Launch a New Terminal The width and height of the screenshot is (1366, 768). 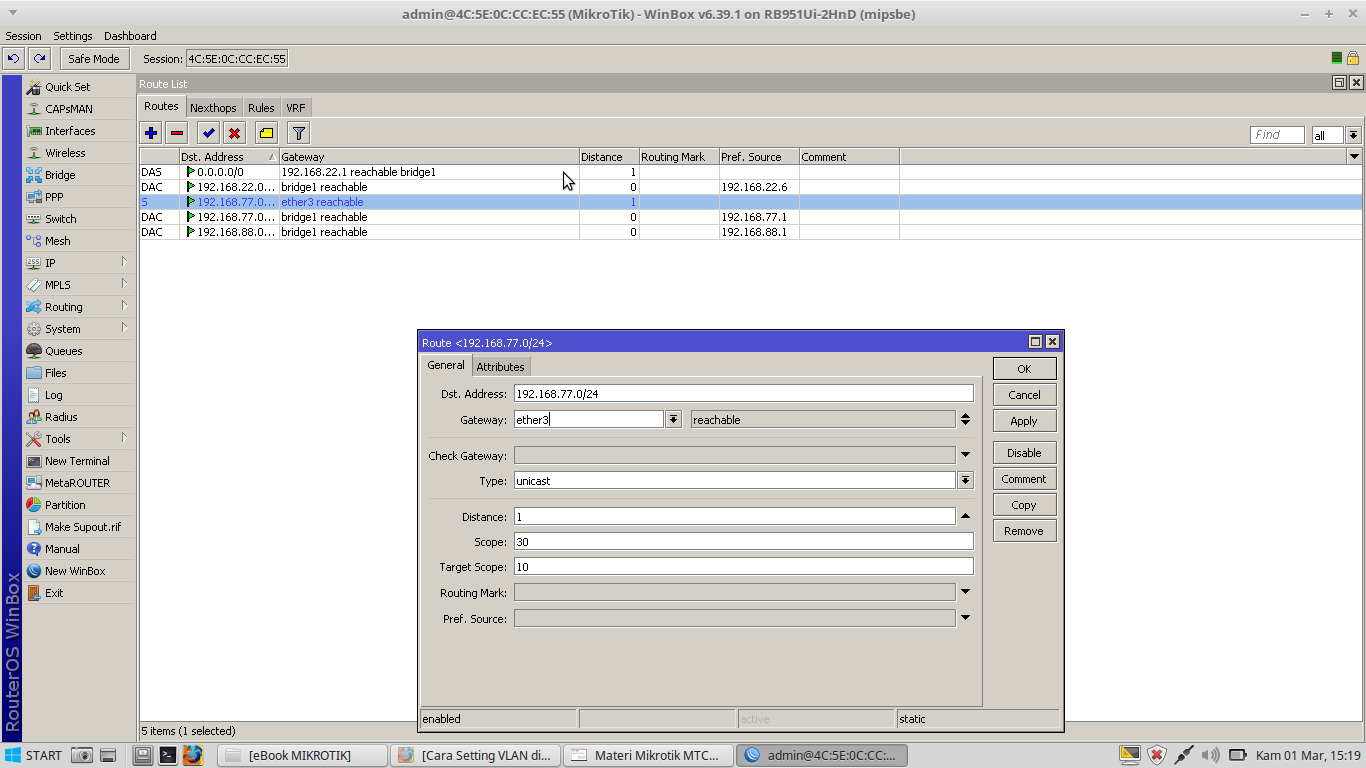[x=79, y=461]
